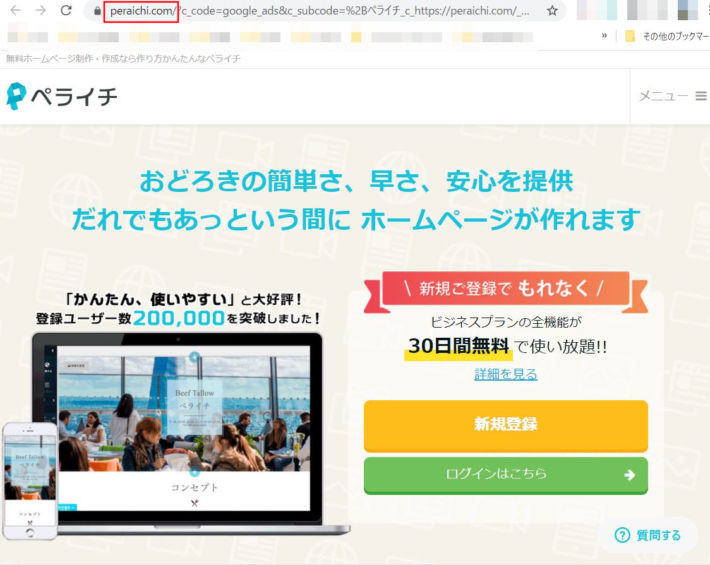Click the 新規登録 orange button
710x565 pixels.
click(506, 426)
